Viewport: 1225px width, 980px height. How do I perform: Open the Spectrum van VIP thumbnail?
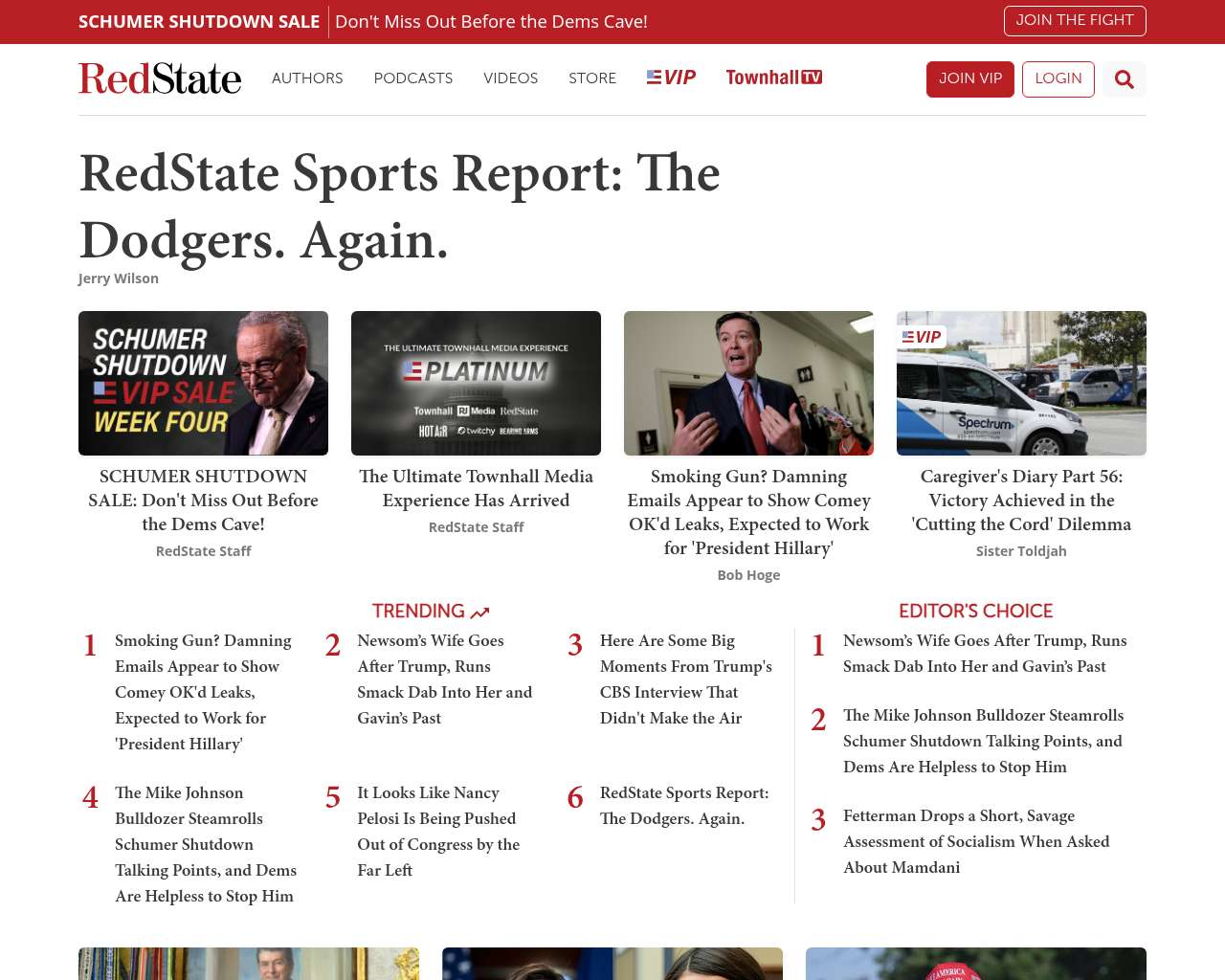pyautogui.click(x=1021, y=383)
